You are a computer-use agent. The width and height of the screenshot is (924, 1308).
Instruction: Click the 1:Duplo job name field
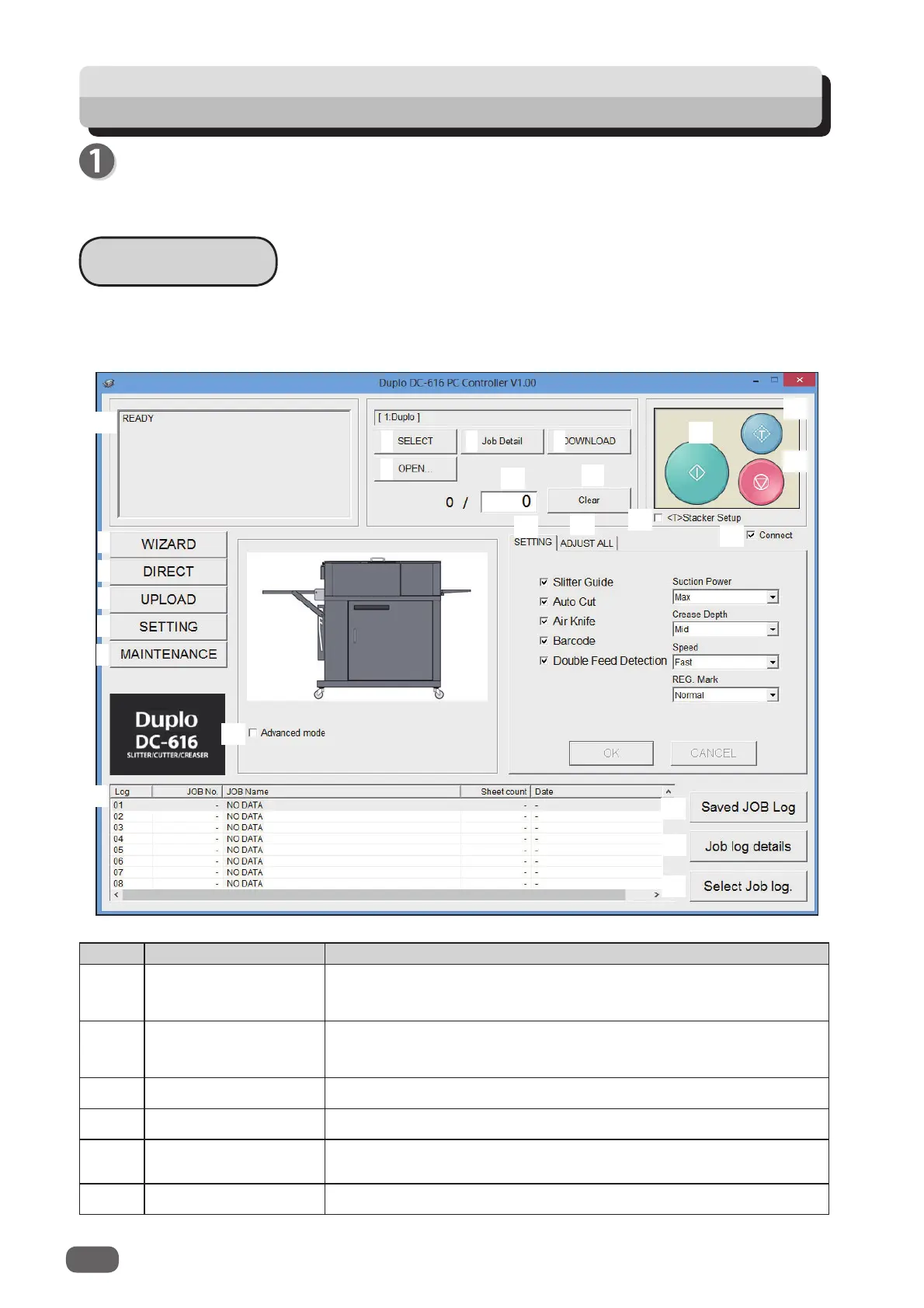click(502, 417)
